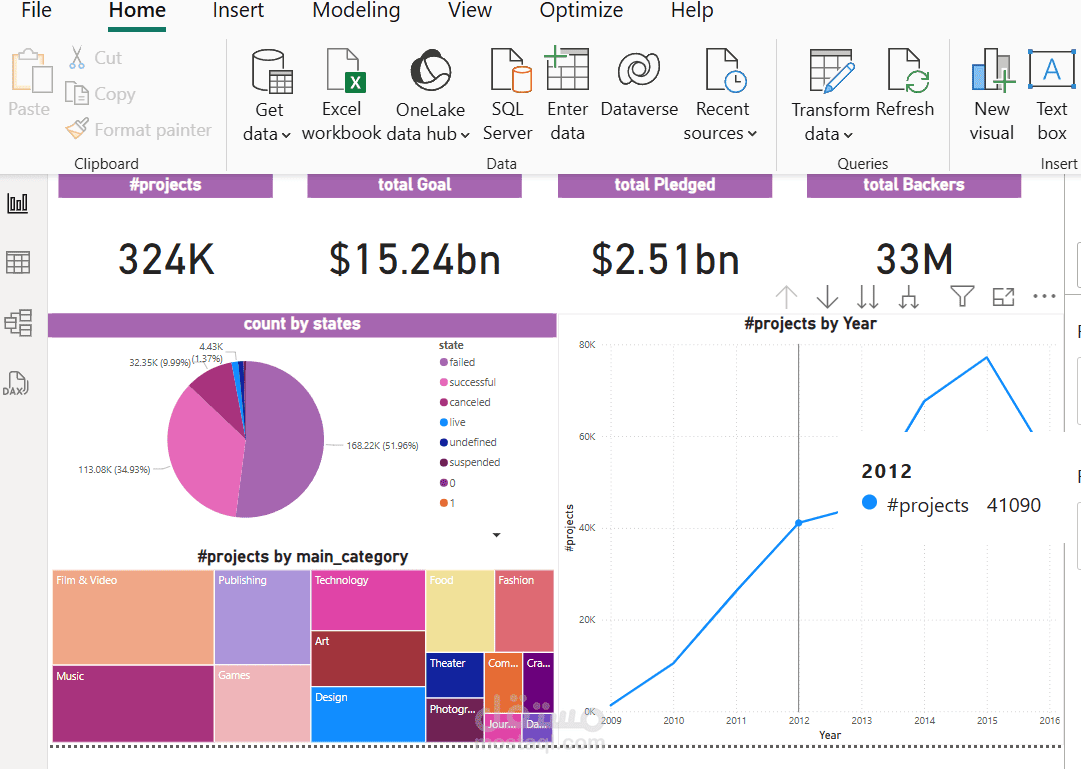Screen dimensions: 1081x769
Task: Click Enter data table icon
Action: pos(567,69)
